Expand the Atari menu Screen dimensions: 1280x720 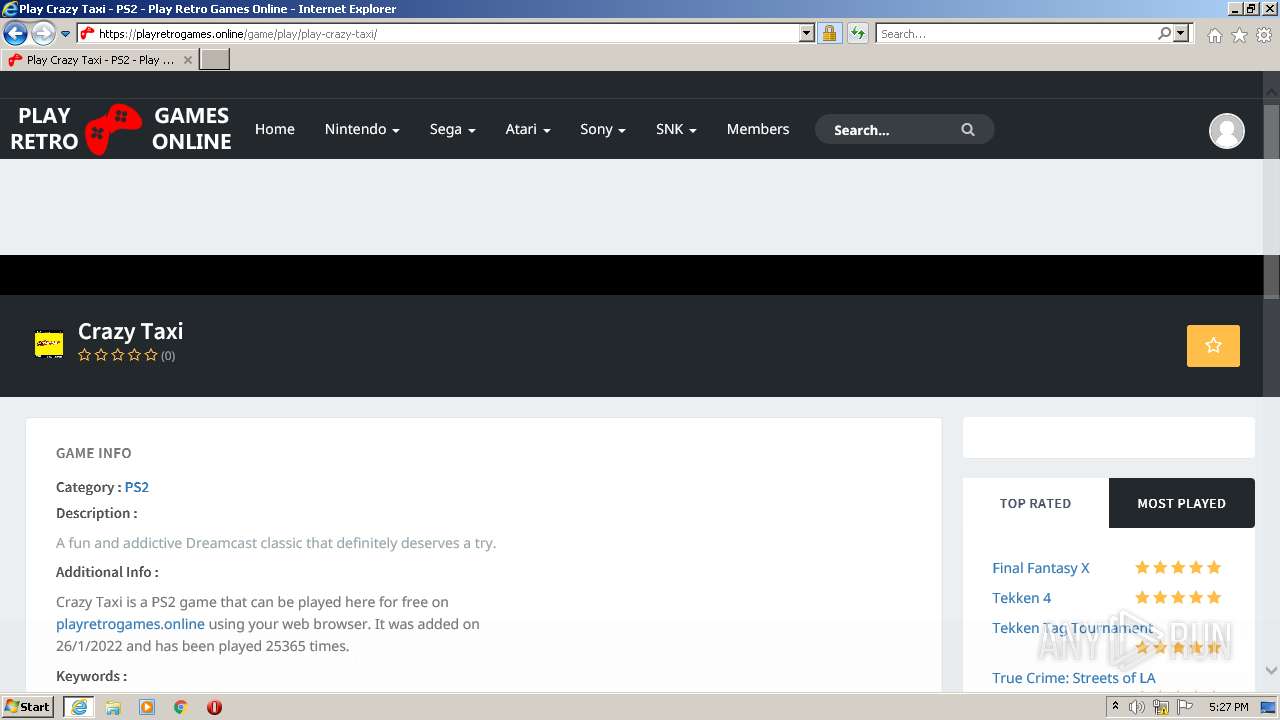click(528, 129)
